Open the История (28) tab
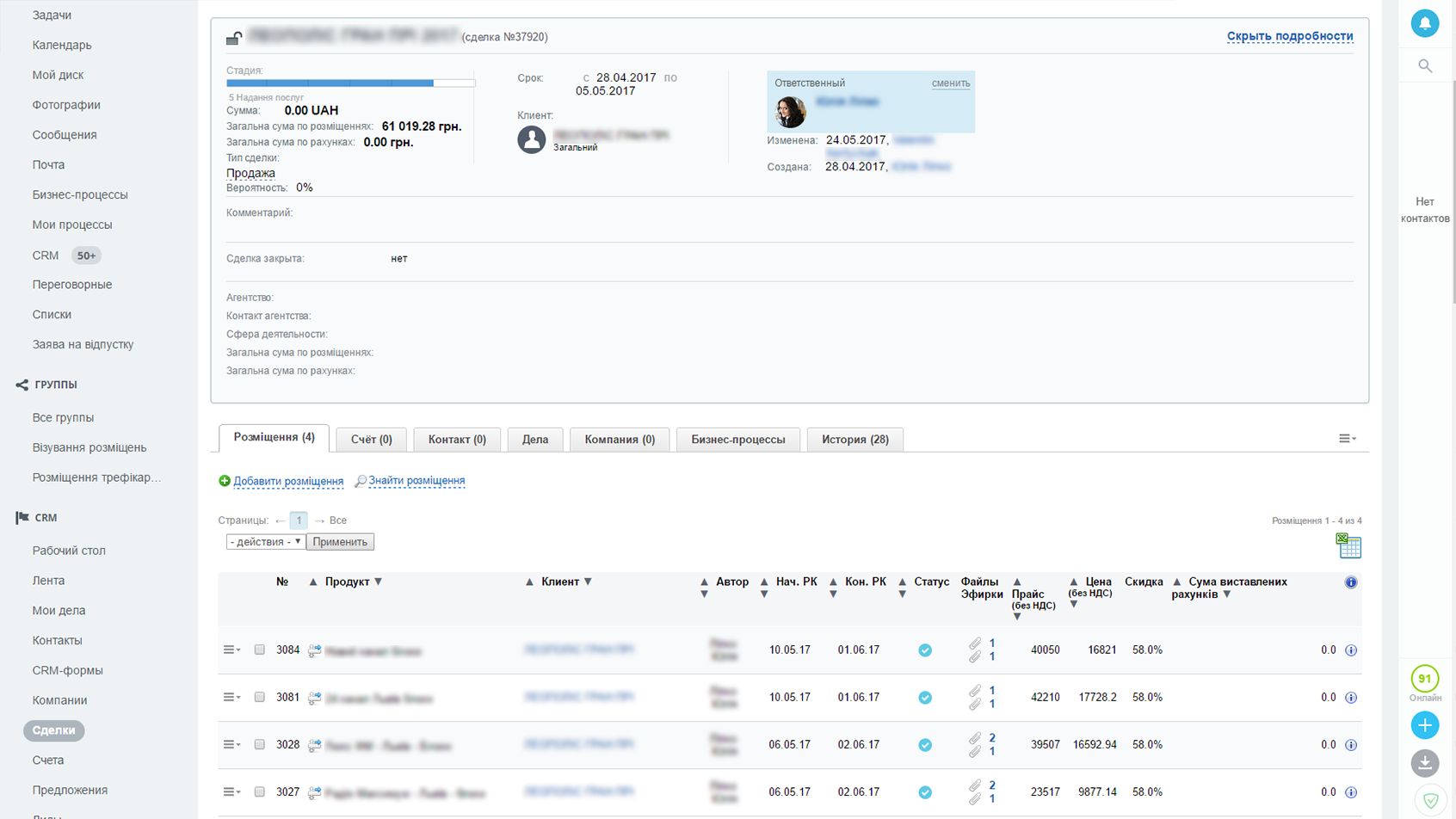The width and height of the screenshot is (1456, 819). [855, 440]
